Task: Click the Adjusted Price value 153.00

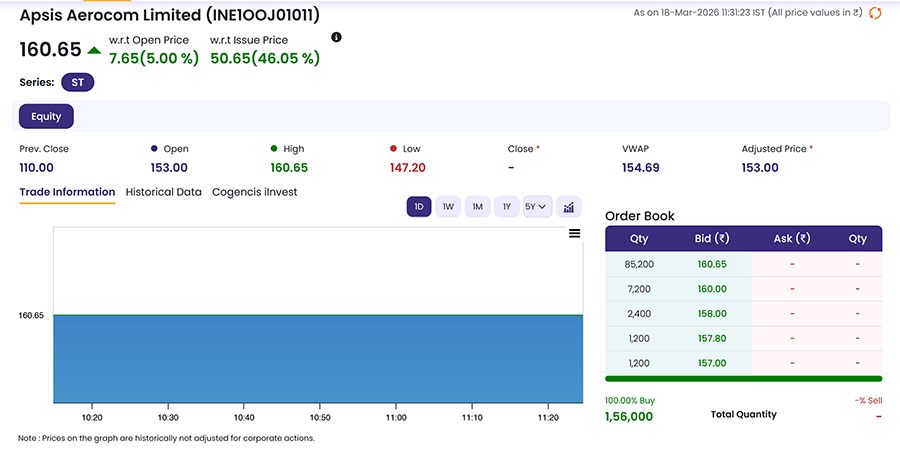Action: tap(760, 168)
